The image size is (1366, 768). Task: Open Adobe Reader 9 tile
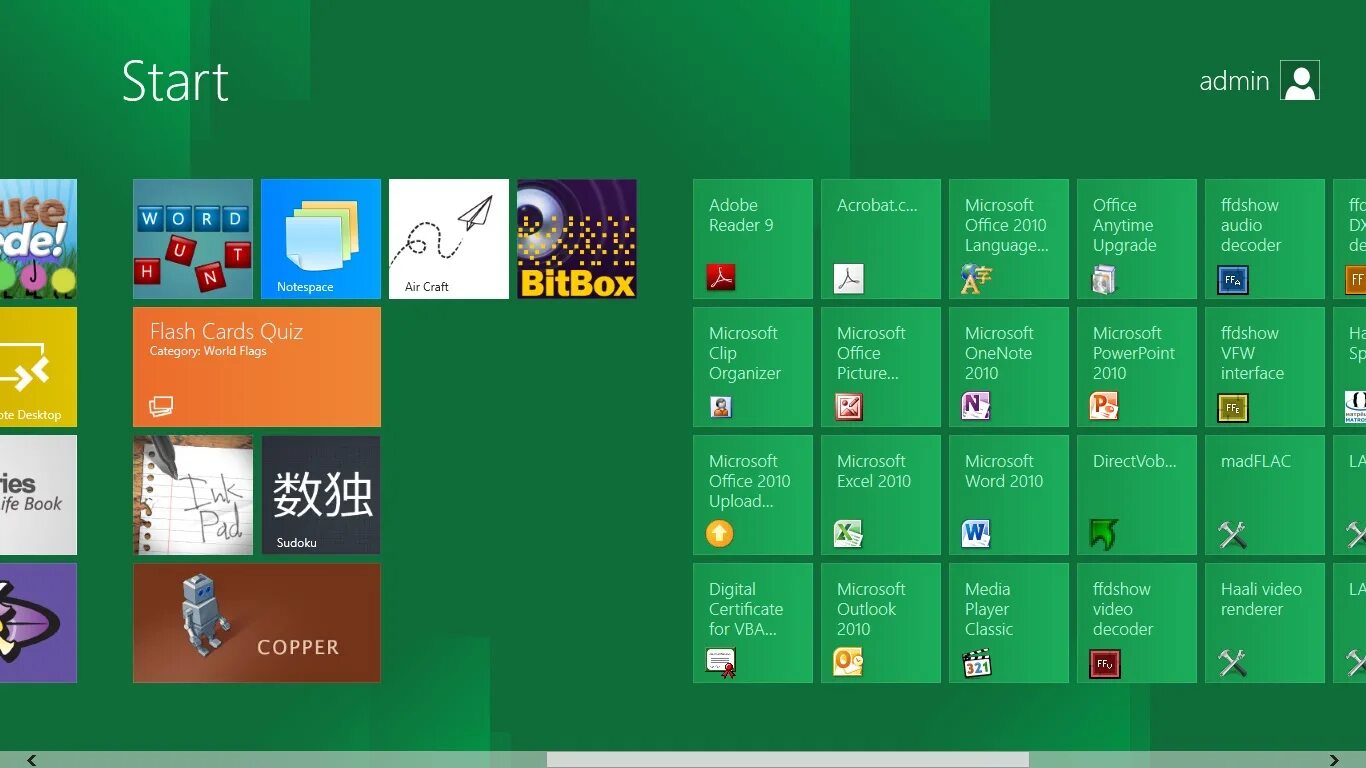(x=753, y=239)
